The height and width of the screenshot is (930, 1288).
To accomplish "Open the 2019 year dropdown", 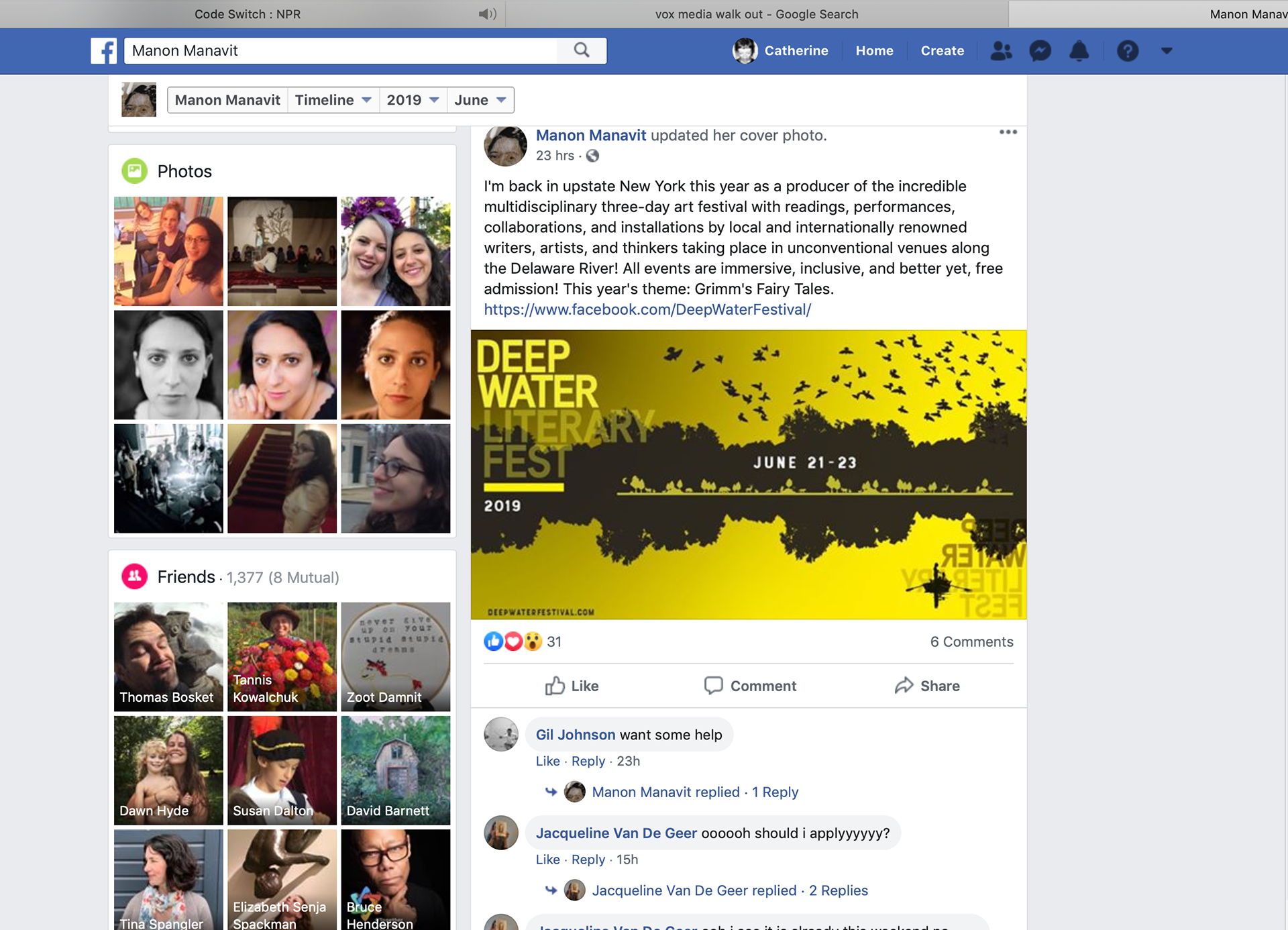I will [x=413, y=100].
